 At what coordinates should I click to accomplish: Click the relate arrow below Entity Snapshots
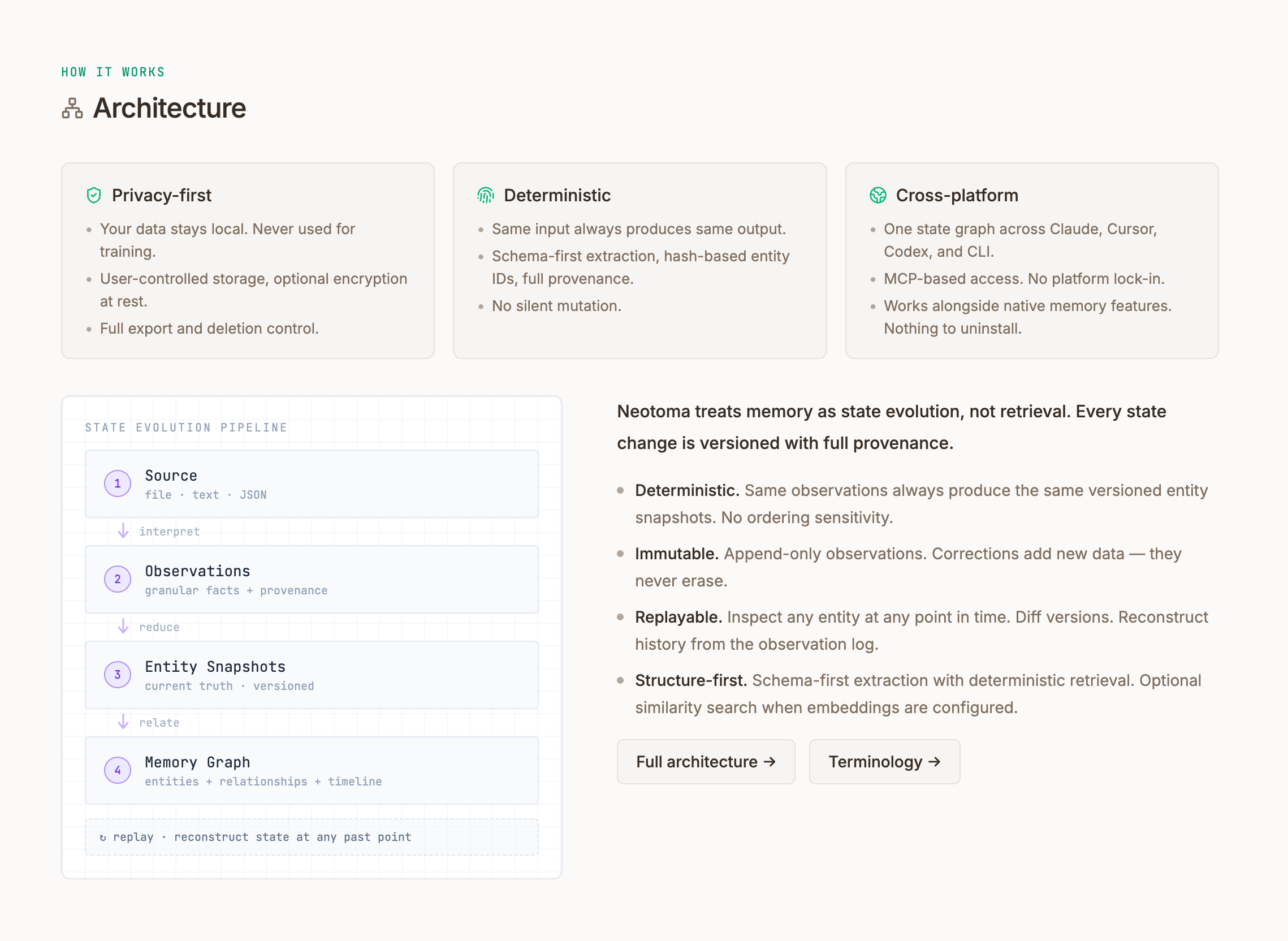tap(123, 721)
